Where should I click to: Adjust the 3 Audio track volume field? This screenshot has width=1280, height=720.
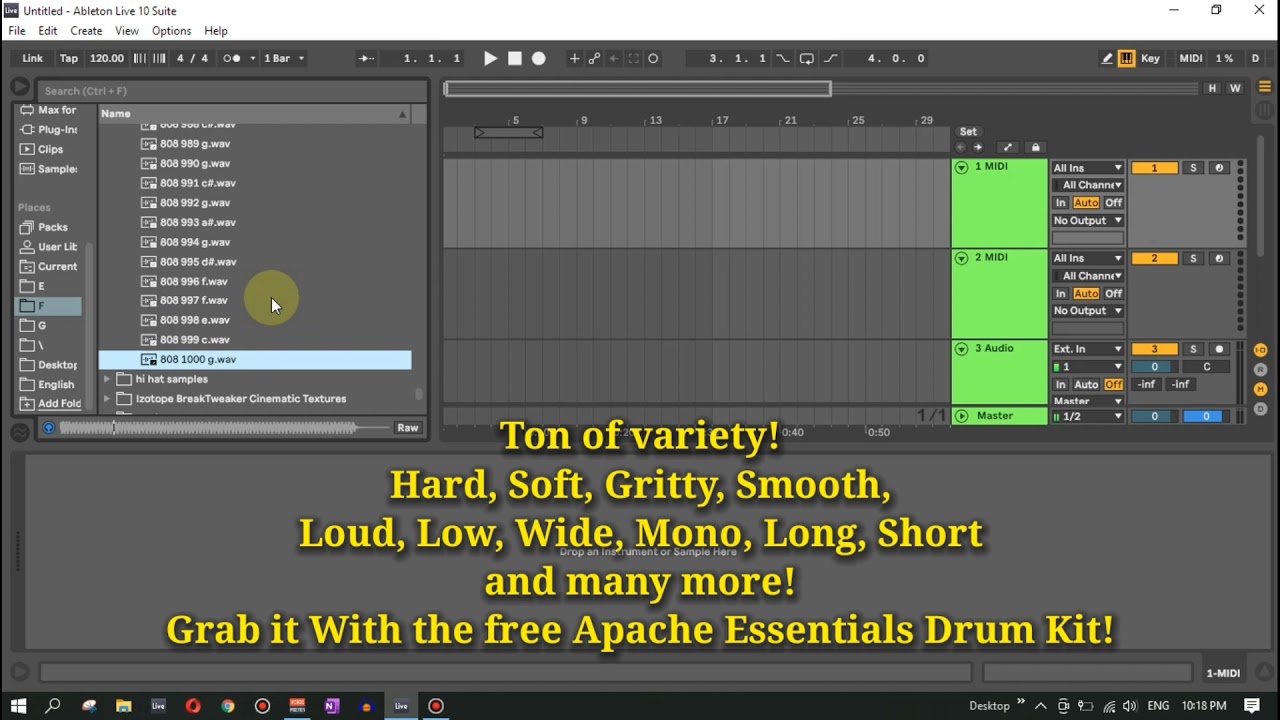point(1154,367)
